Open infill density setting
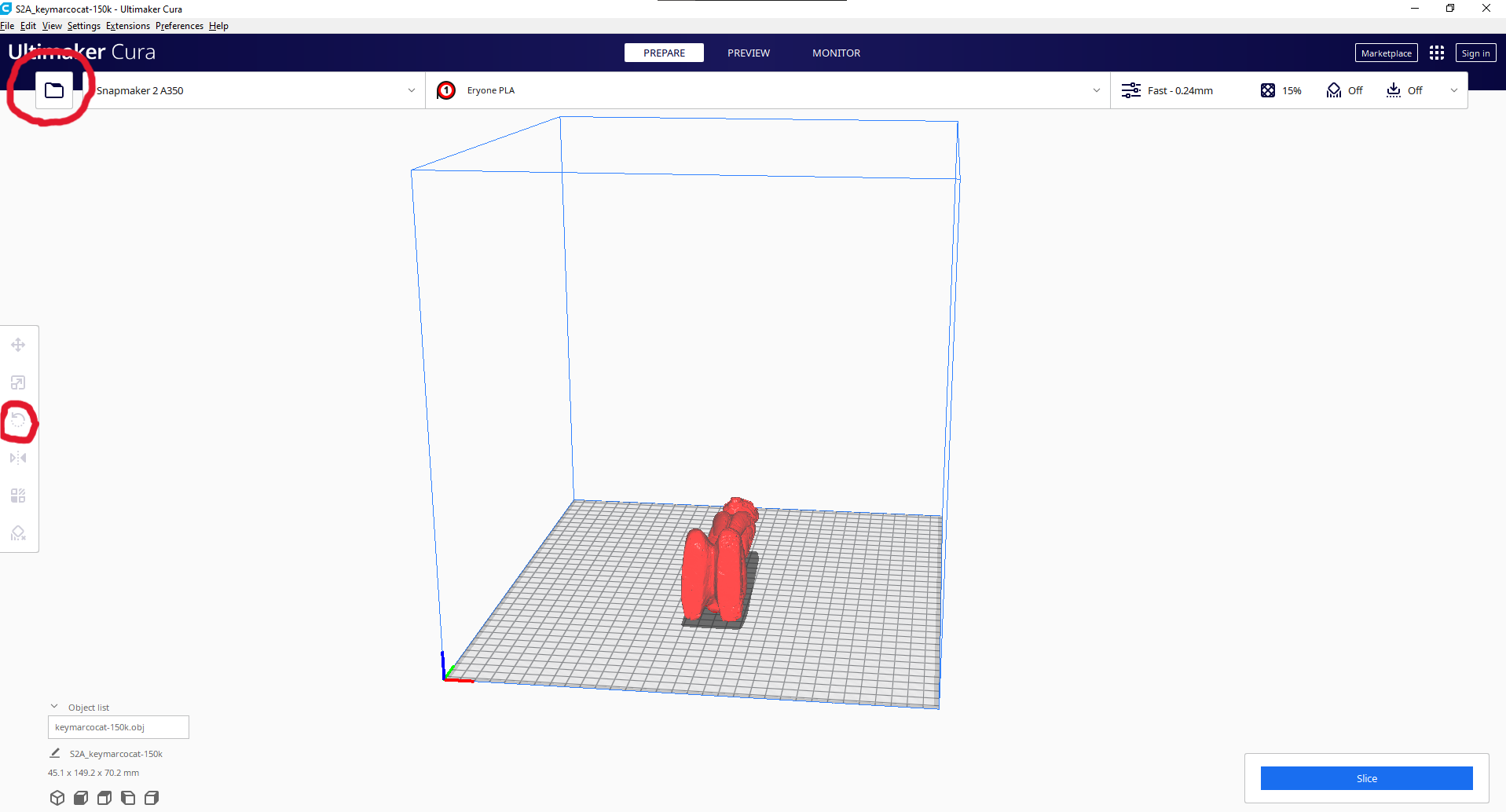This screenshot has height=812, width=1506. [x=1281, y=90]
